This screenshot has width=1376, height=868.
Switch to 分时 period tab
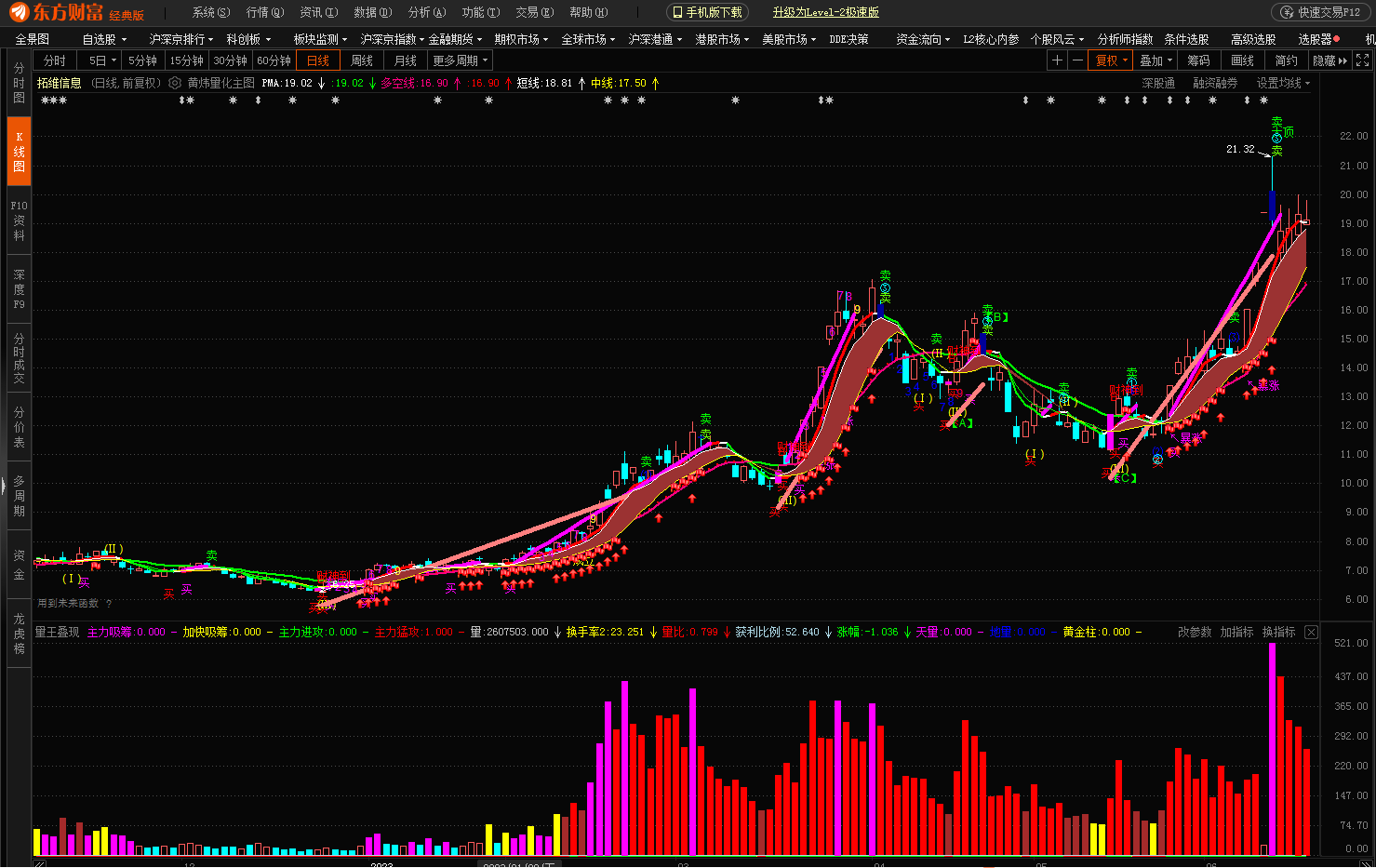point(55,60)
